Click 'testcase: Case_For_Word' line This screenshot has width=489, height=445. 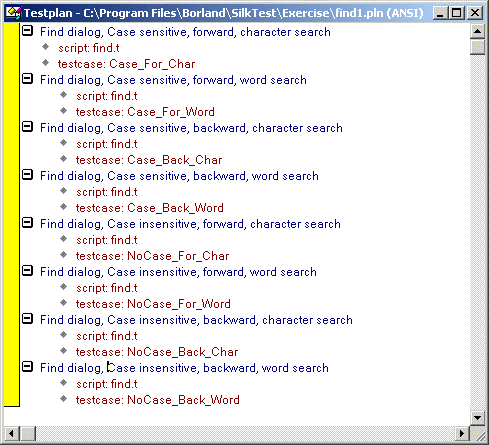point(145,112)
